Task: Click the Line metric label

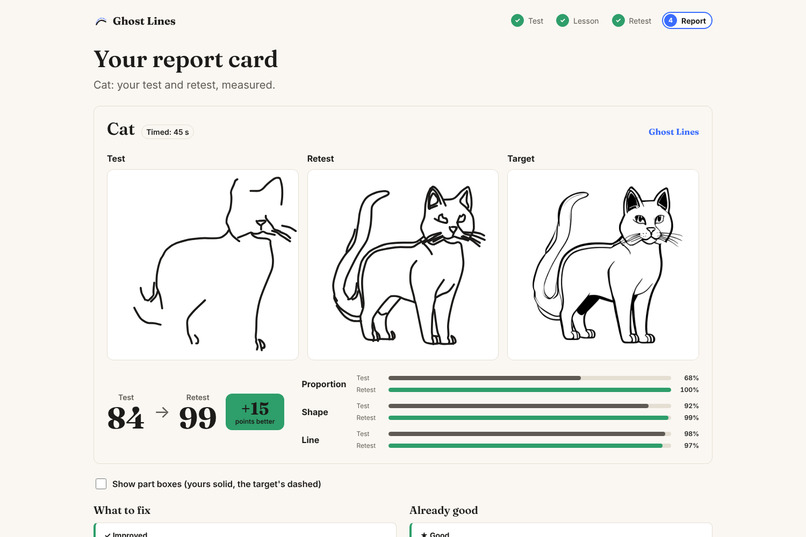Action: pyautogui.click(x=310, y=440)
